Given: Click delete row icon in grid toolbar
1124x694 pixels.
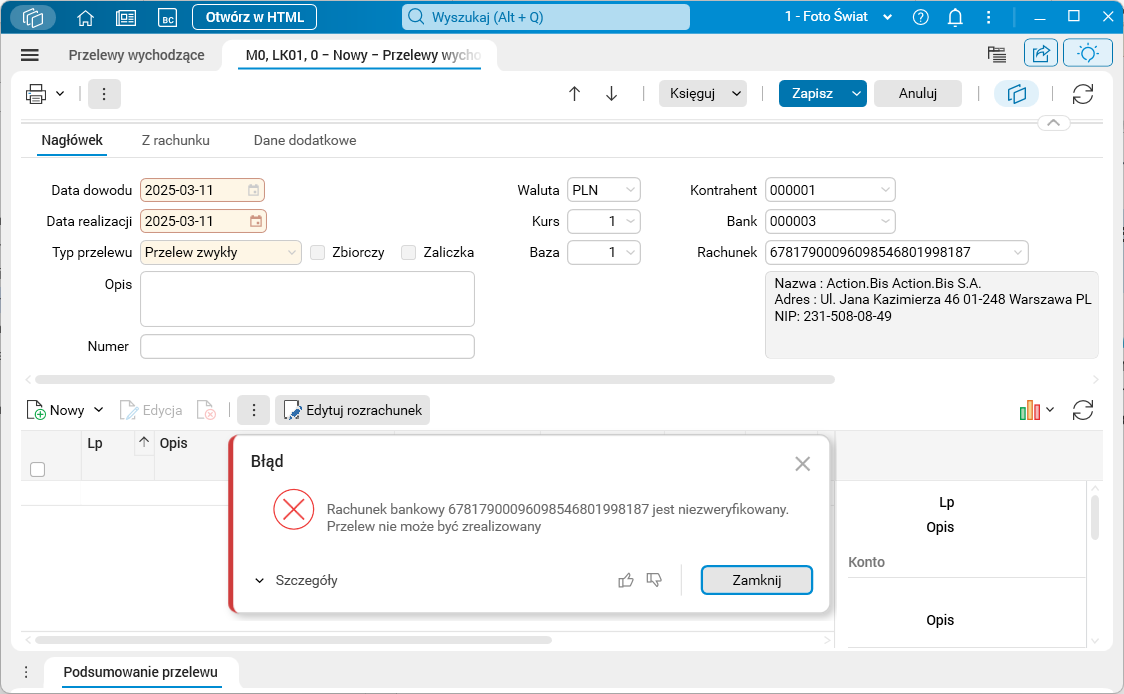Looking at the screenshot, I should click(x=206, y=410).
